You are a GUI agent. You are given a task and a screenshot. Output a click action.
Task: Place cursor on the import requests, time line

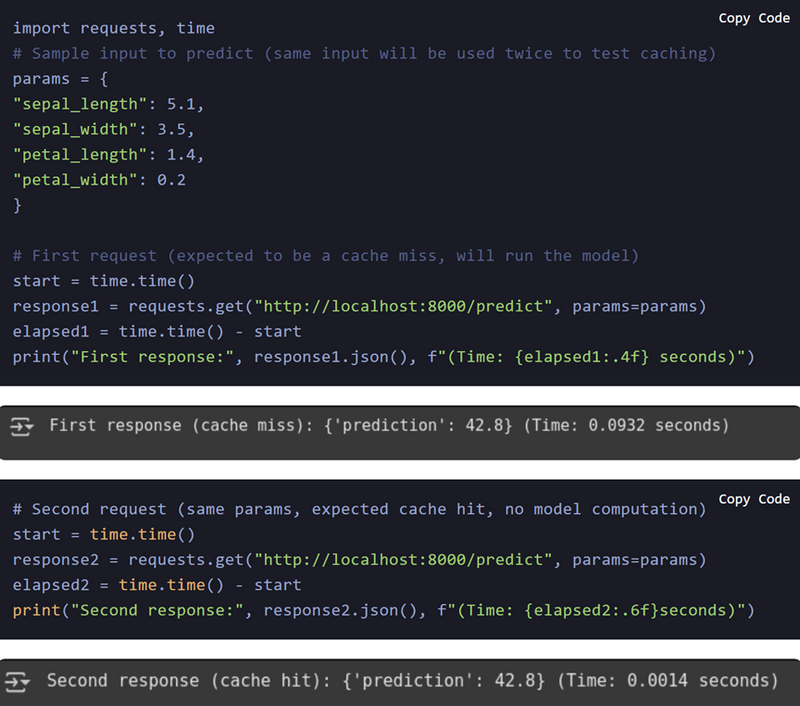[114, 28]
